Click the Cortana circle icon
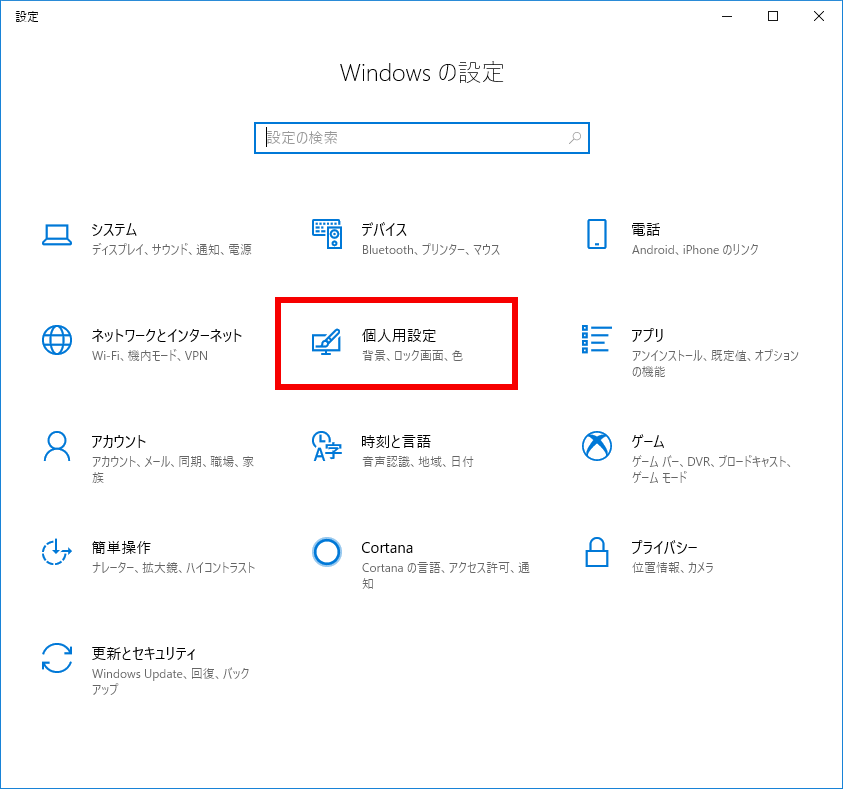Image resolution: width=843 pixels, height=789 pixels. [x=327, y=552]
